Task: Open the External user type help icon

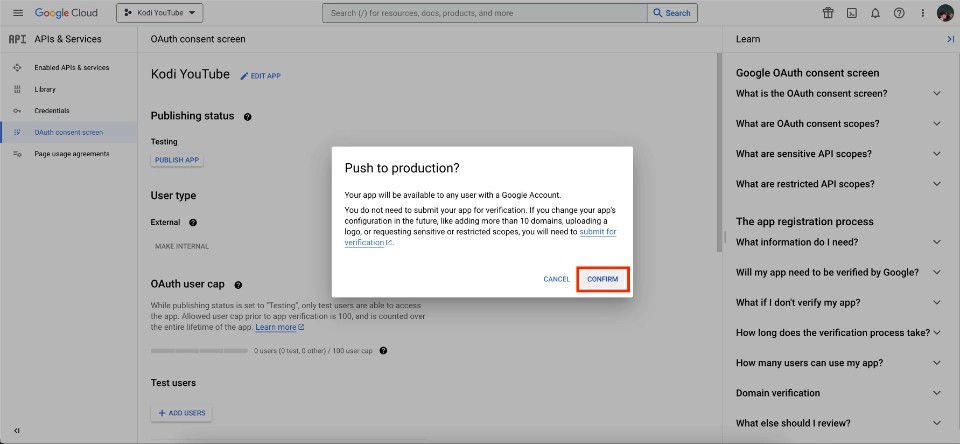Action: [x=193, y=222]
